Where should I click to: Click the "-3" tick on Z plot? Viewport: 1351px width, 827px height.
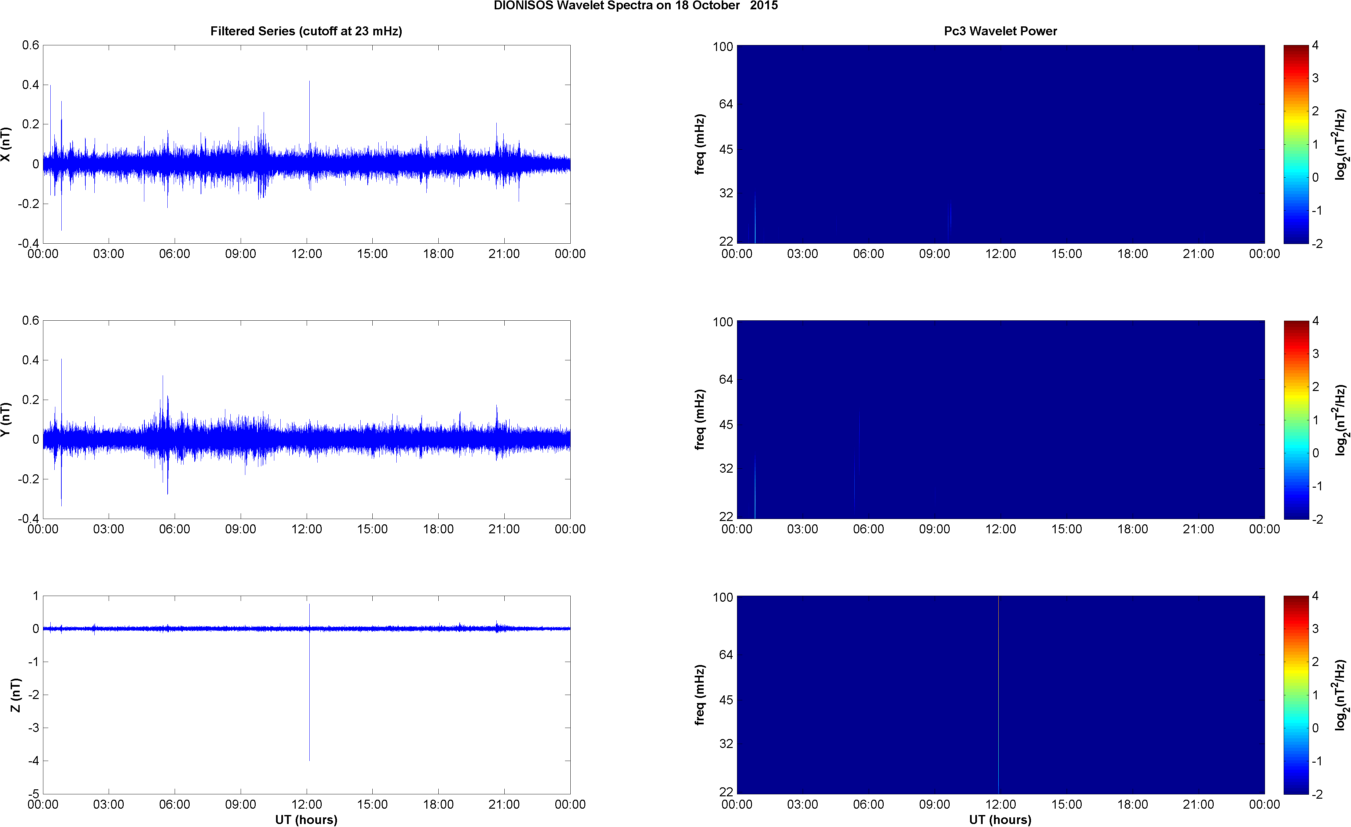[x=33, y=728]
